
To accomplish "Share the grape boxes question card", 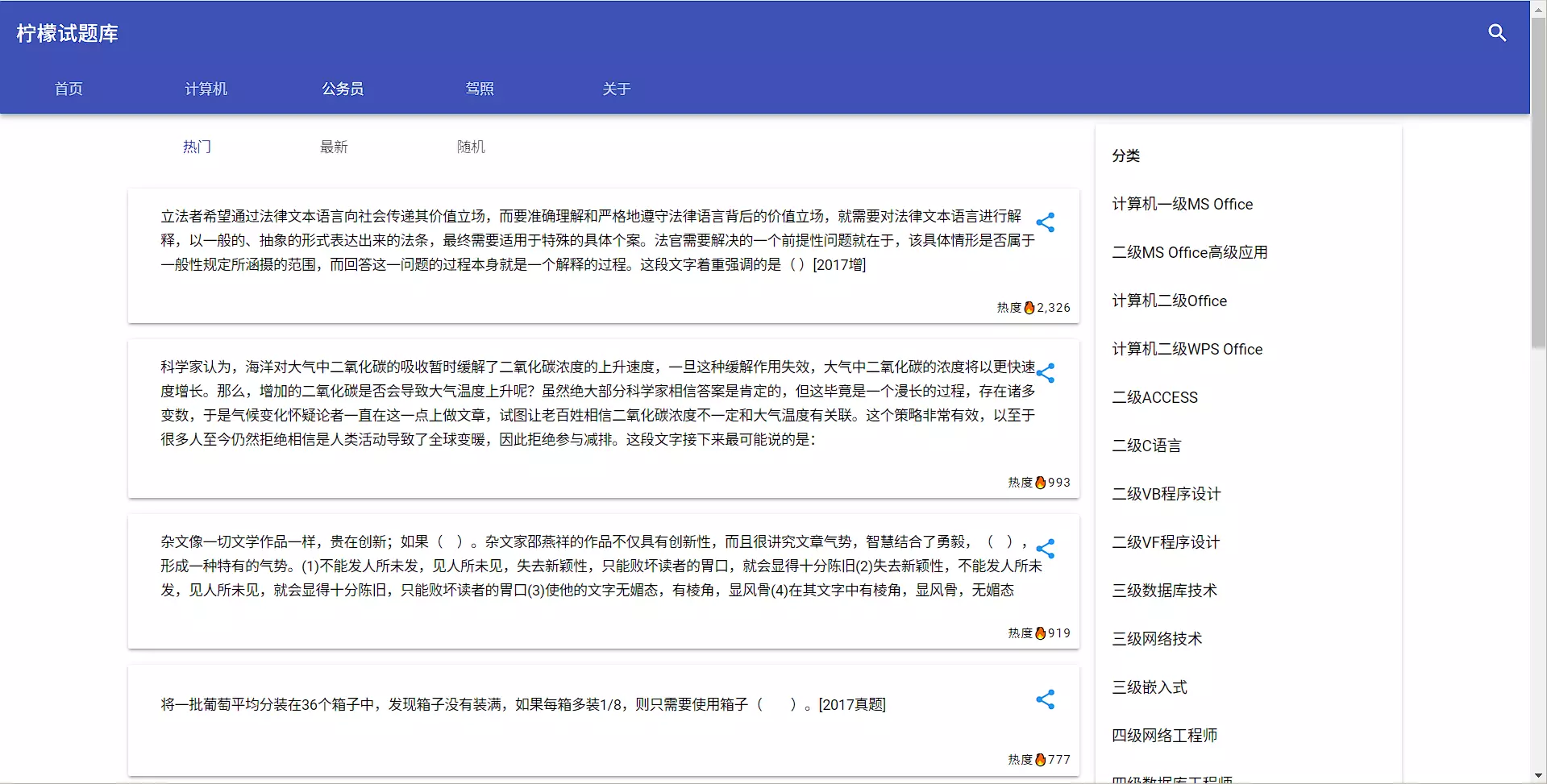I will pos(1045,699).
